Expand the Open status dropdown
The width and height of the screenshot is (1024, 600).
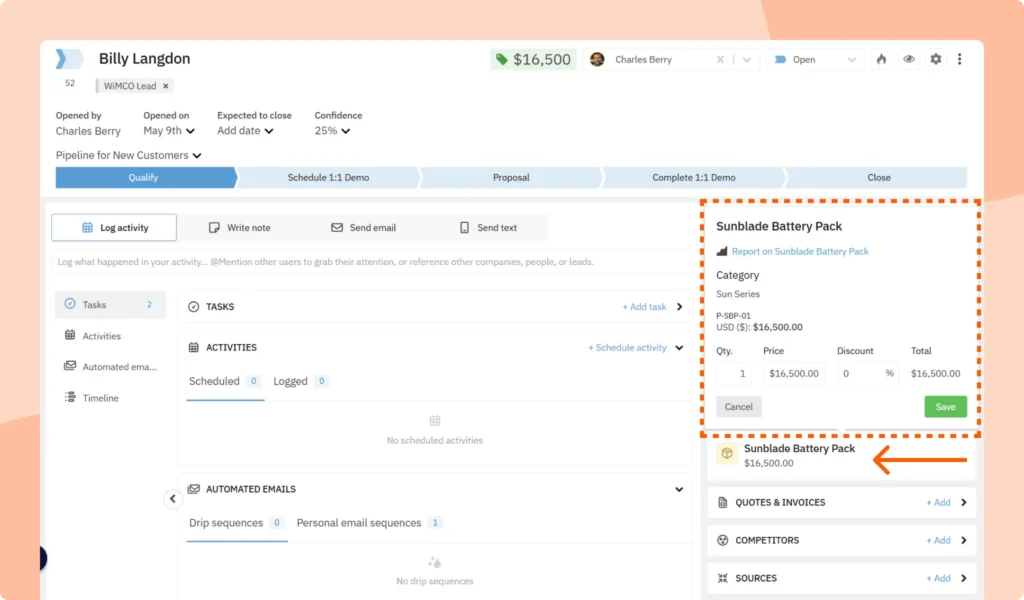[x=813, y=59]
